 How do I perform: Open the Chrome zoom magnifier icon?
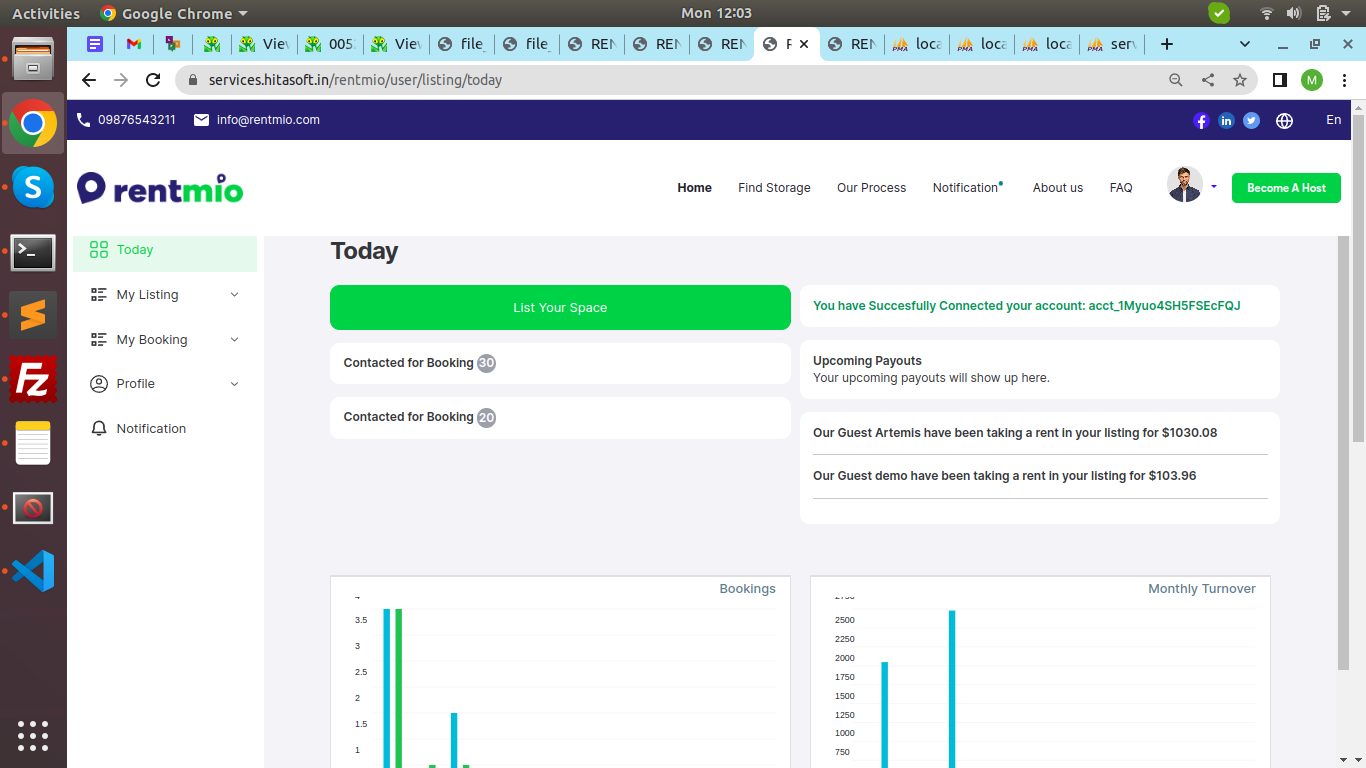1176,80
